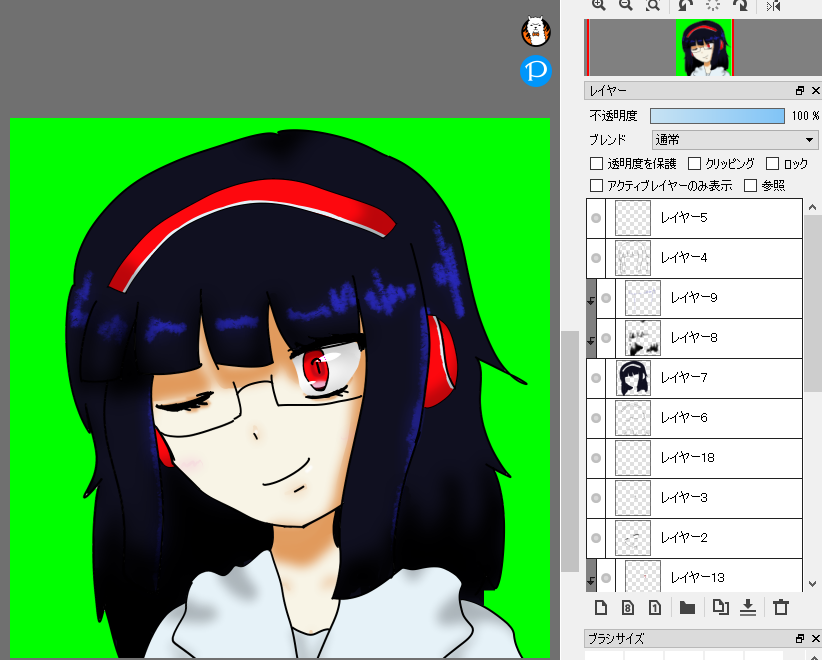822x660 pixels.
Task: Check the ロック checkbox
Action: point(772,164)
